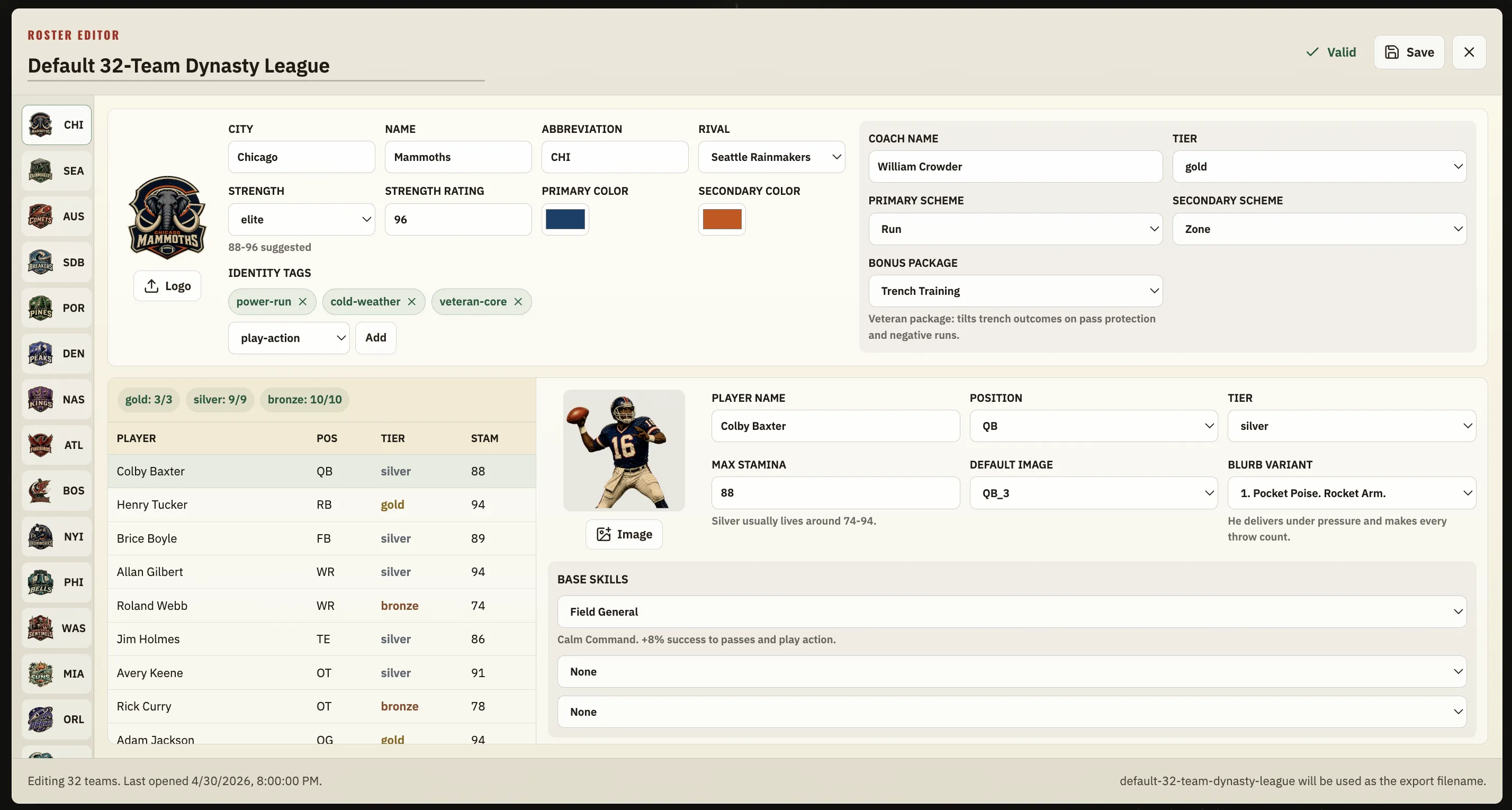Edit the Player Name field
The height and width of the screenshot is (810, 1512).
[836, 426]
